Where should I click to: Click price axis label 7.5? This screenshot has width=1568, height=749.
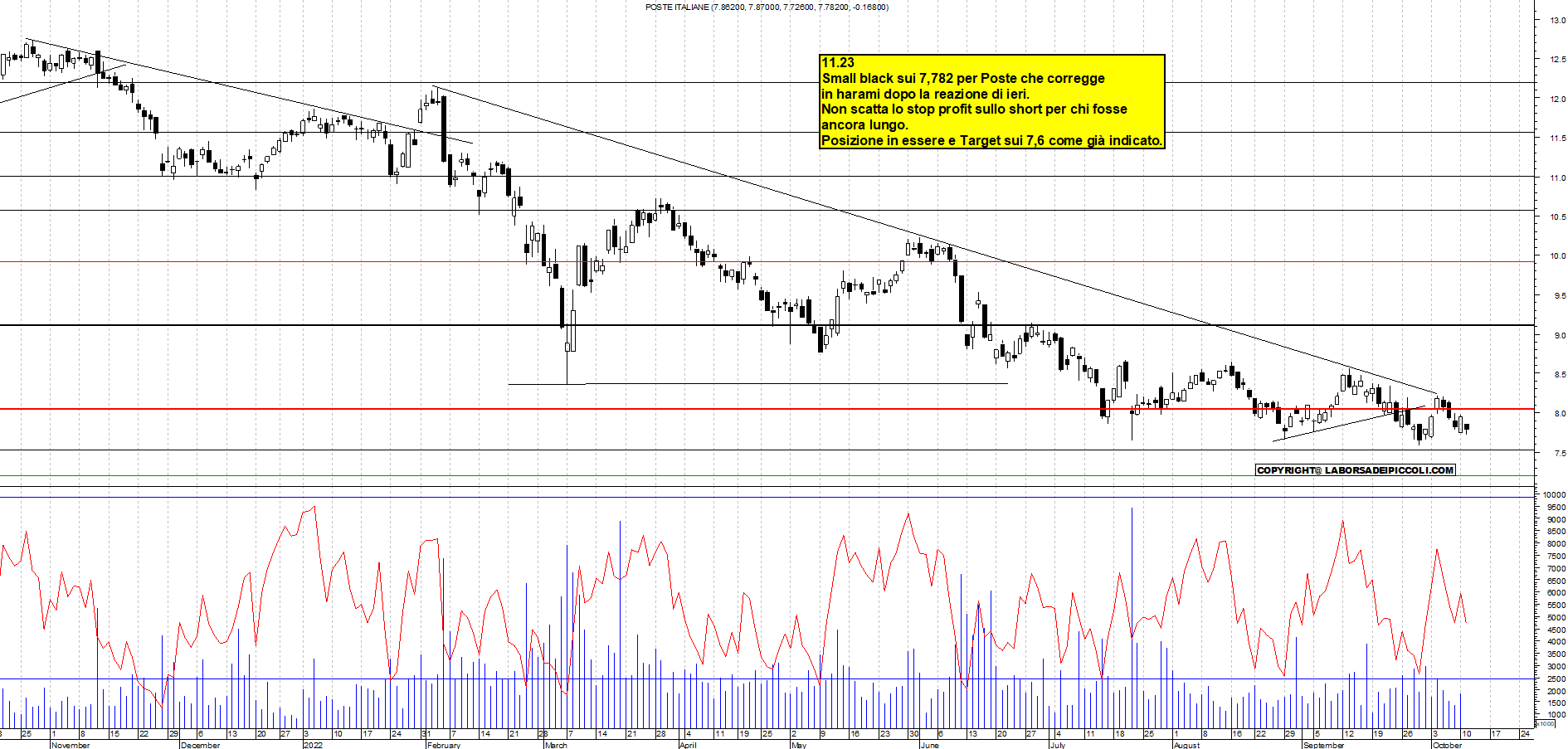pos(1560,454)
